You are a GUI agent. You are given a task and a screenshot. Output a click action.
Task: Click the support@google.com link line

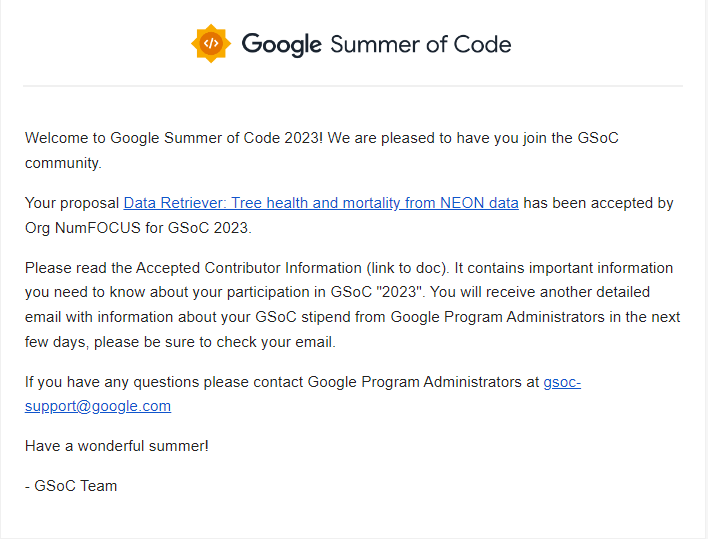98,406
